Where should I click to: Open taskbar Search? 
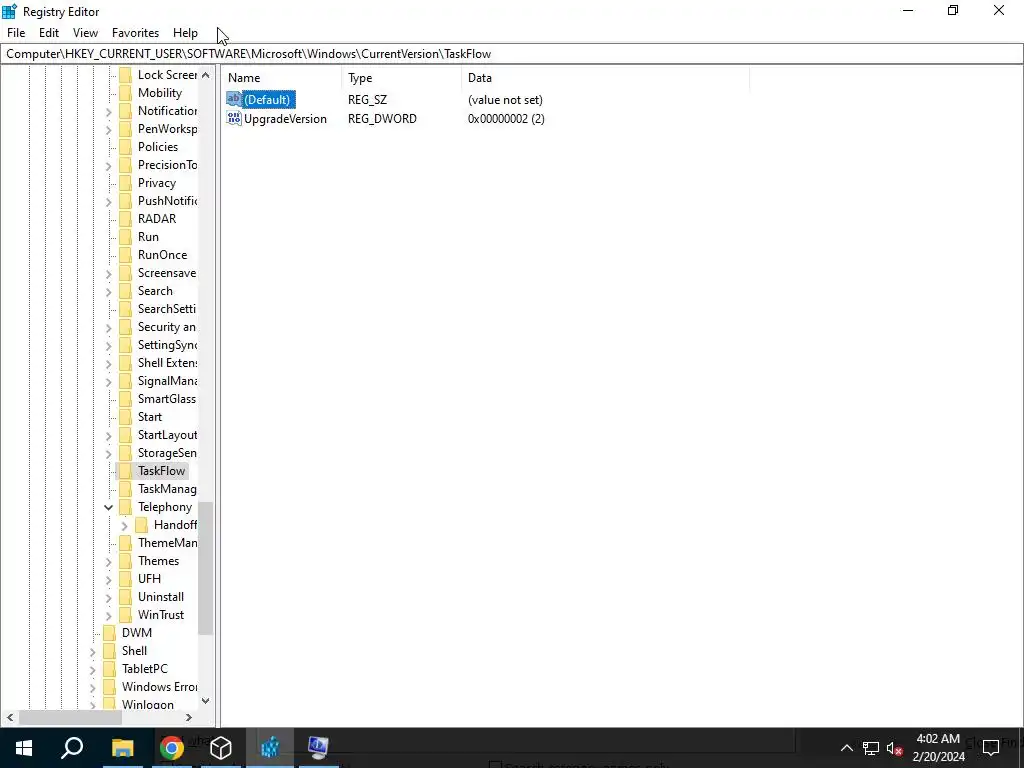point(72,748)
